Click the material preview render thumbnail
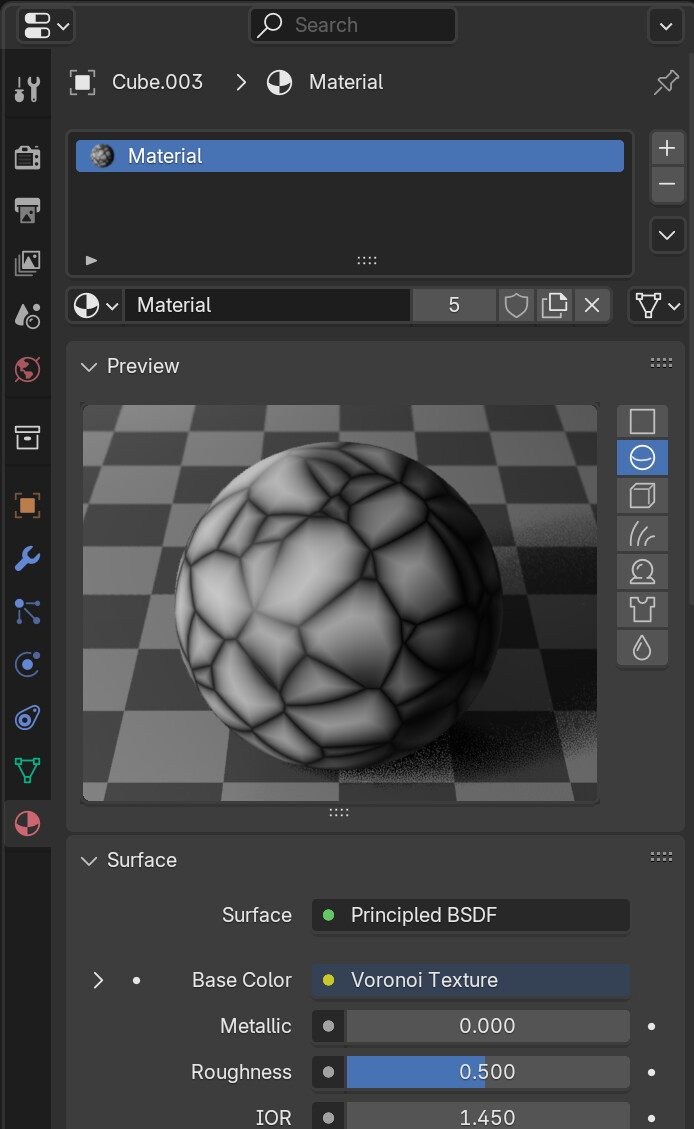The width and height of the screenshot is (694, 1129). pyautogui.click(x=340, y=603)
